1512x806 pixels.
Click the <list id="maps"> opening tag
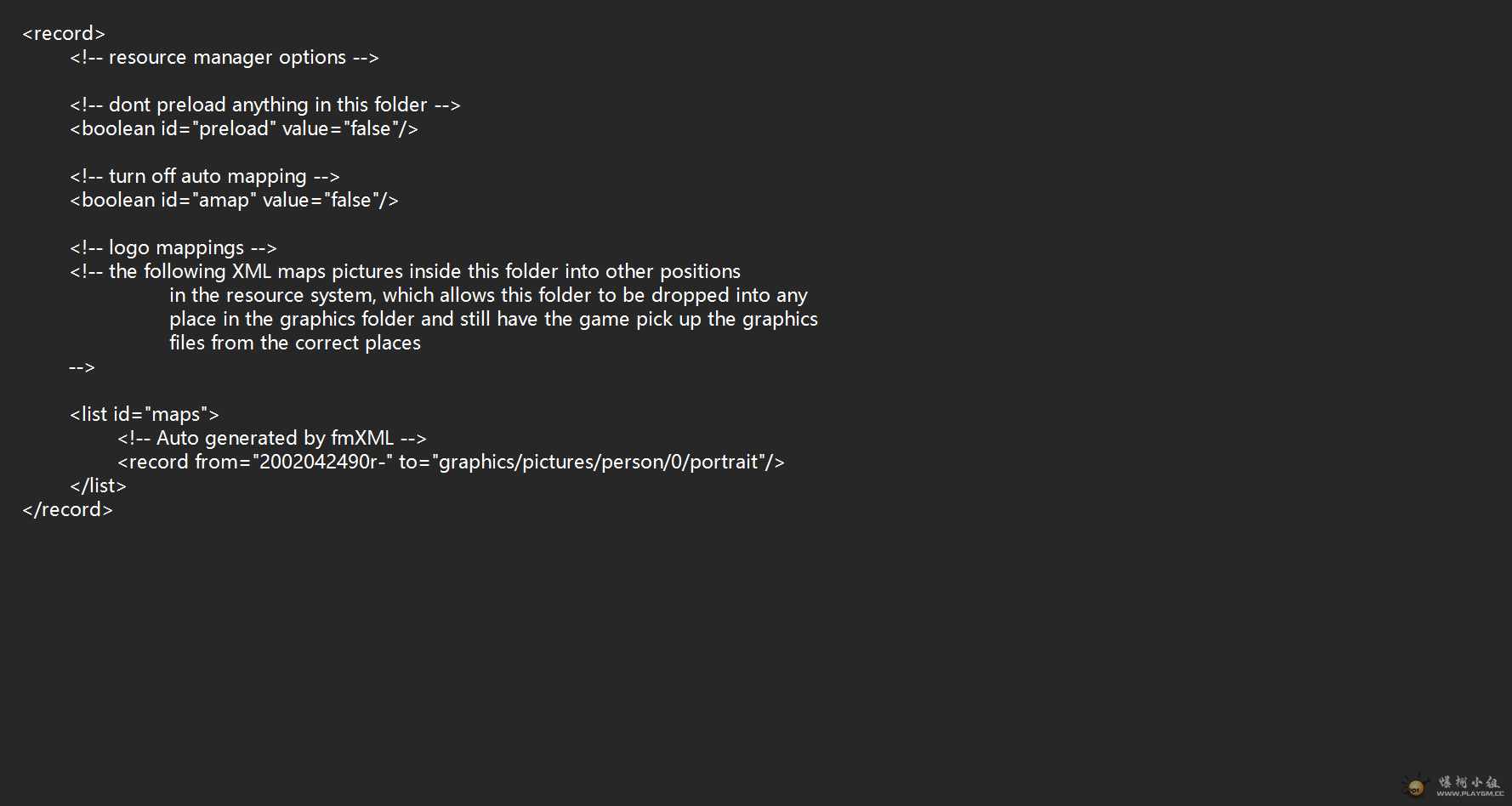[x=145, y=415]
